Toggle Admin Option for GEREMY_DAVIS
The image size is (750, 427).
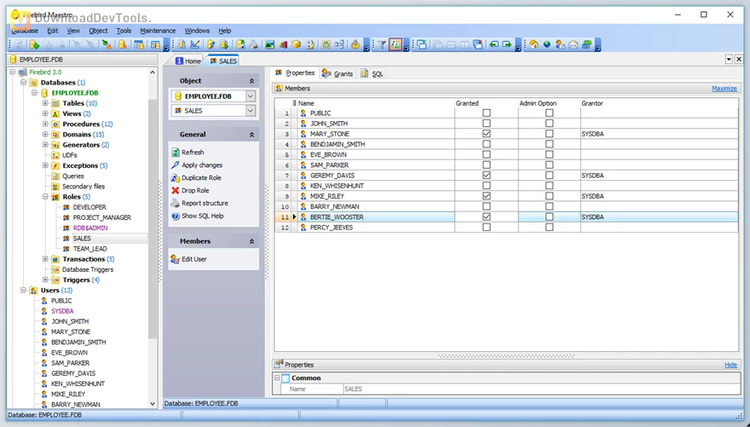point(549,175)
